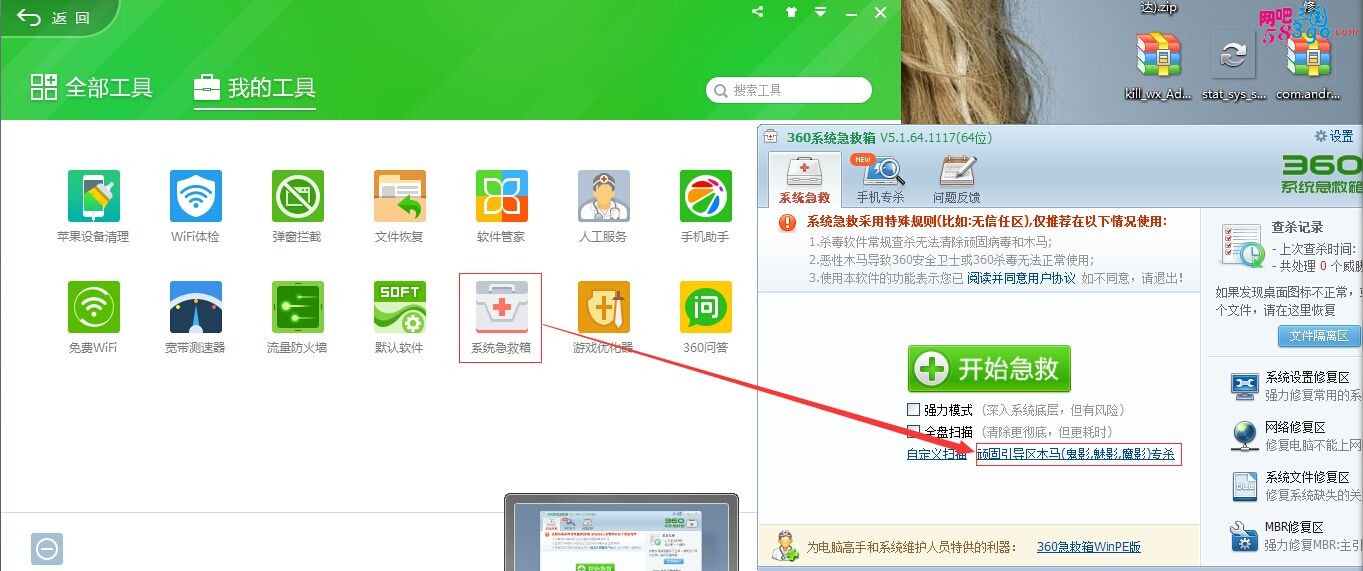Click the 设置 gear in the 360系统急救箱 window
The width and height of the screenshot is (1363, 571).
click(x=1333, y=137)
